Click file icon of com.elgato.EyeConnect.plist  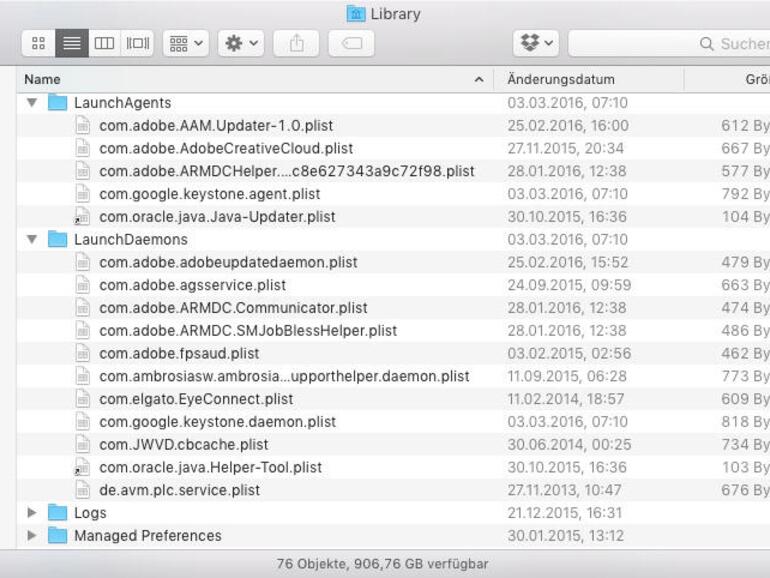click(83, 399)
